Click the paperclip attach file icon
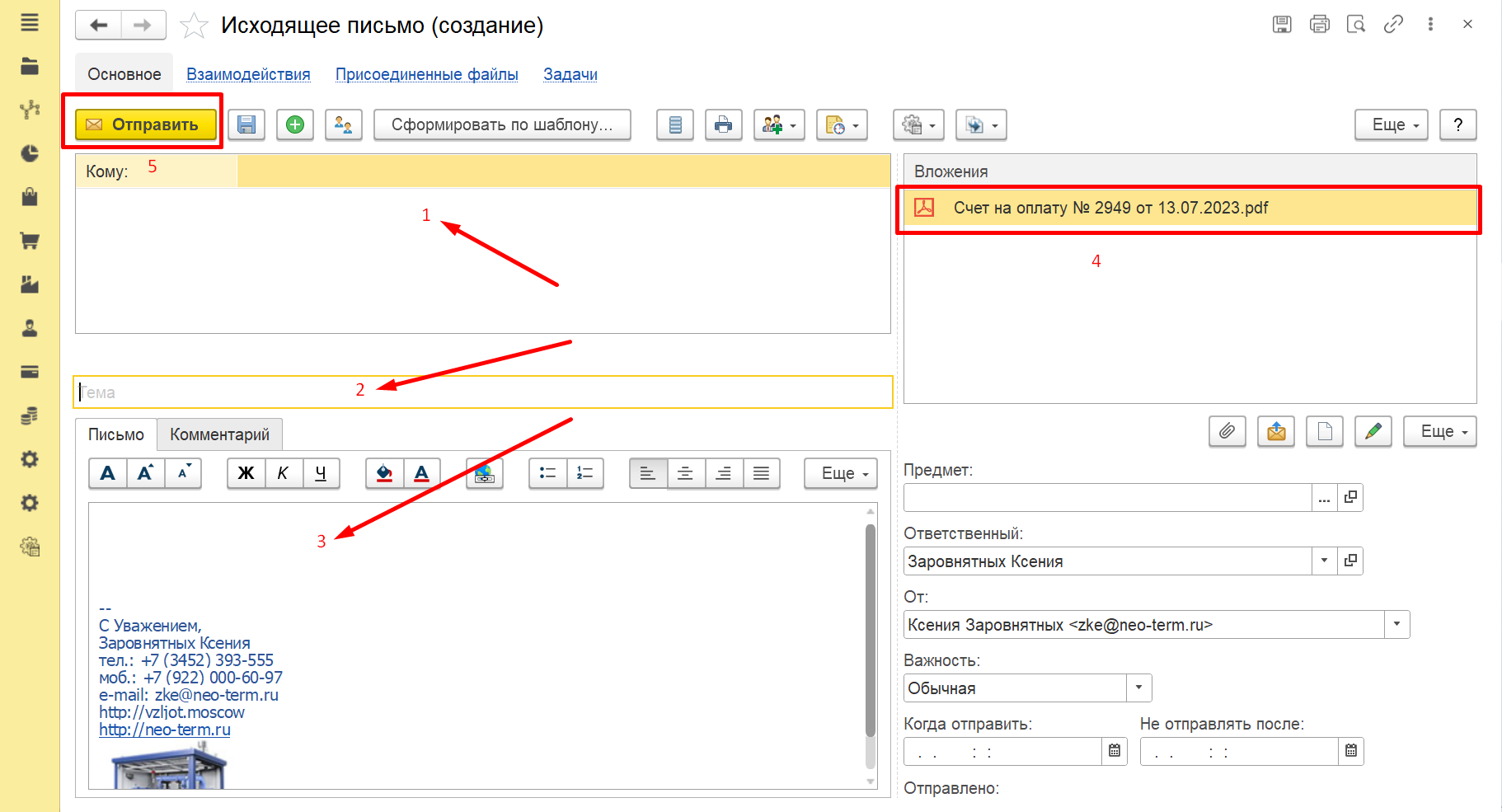This screenshot has height=812, width=1502. coord(1227,431)
